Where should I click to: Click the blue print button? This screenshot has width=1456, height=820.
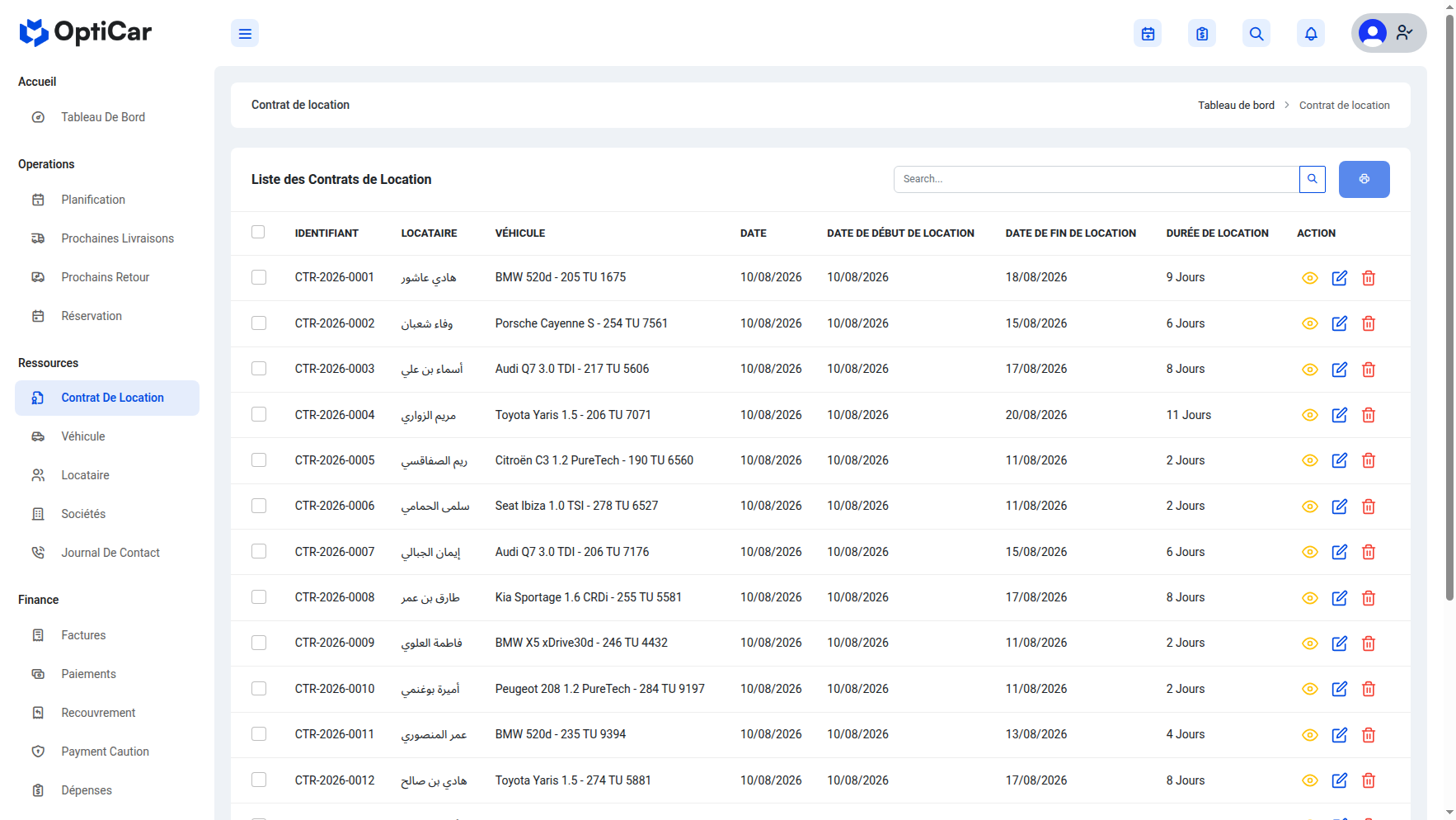(x=1364, y=179)
